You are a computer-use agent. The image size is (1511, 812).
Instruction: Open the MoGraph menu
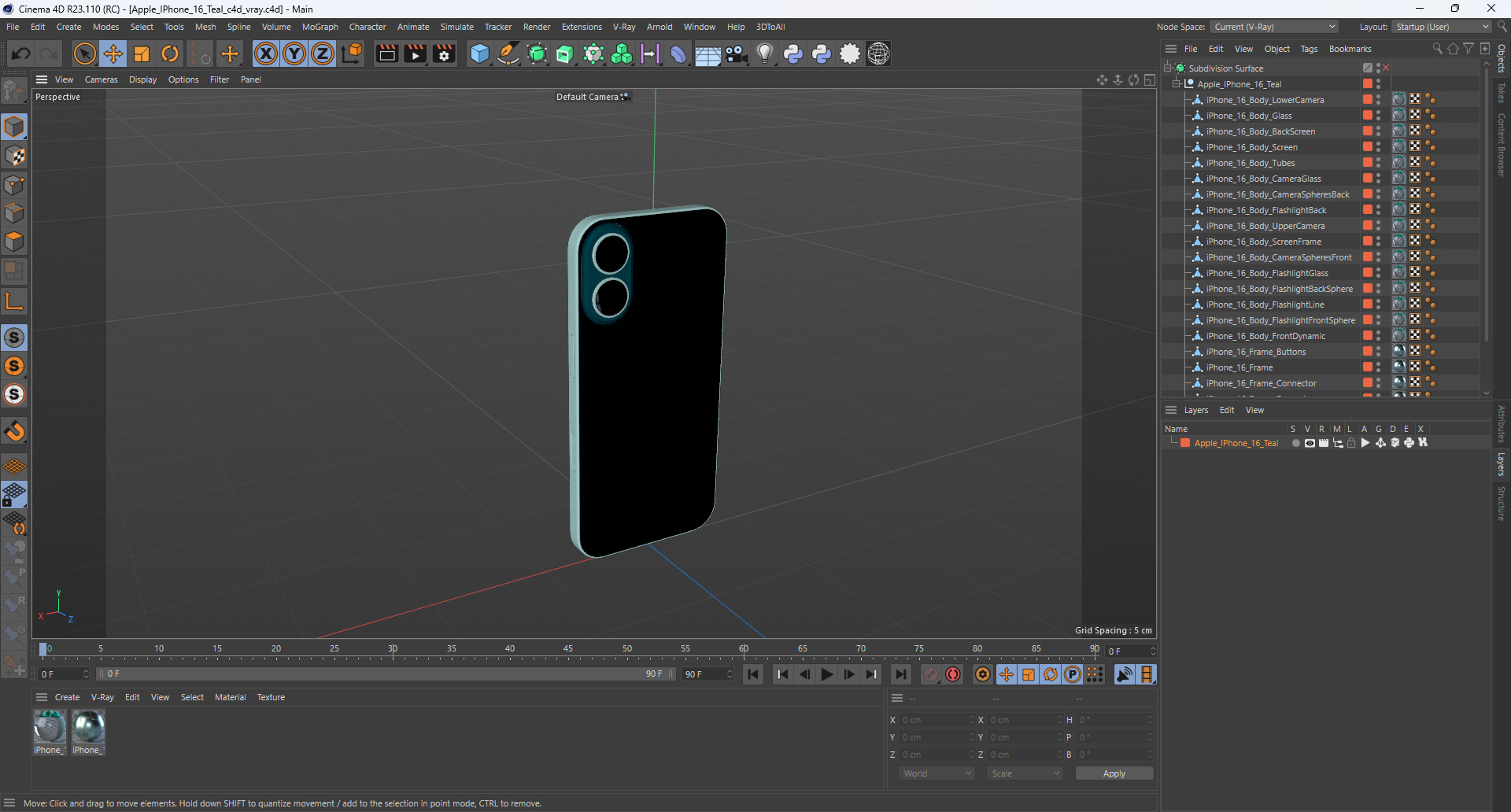[320, 27]
